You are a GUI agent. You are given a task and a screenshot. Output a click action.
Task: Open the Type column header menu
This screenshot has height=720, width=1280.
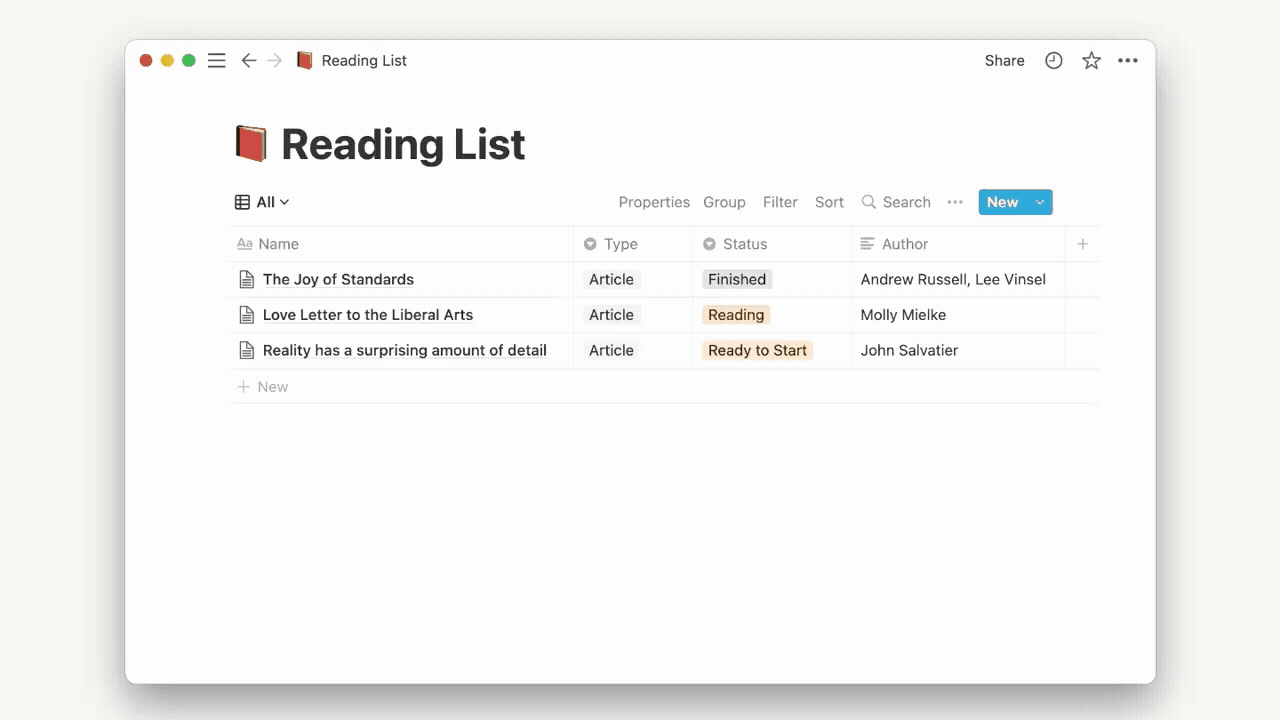[x=620, y=244]
